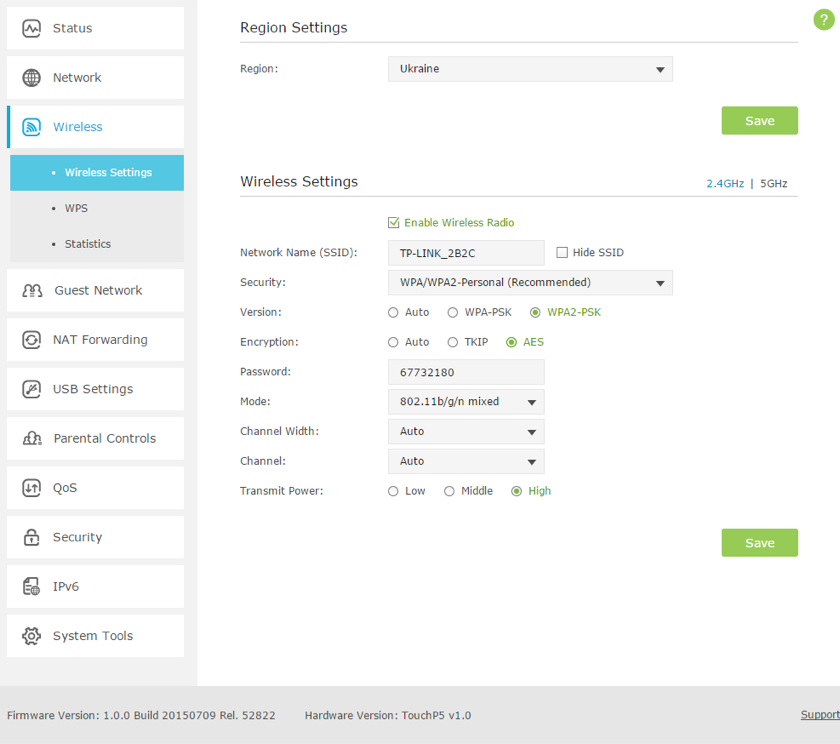The width and height of the screenshot is (840, 744).
Task: Select the NAT Forwarding icon
Action: click(x=31, y=340)
